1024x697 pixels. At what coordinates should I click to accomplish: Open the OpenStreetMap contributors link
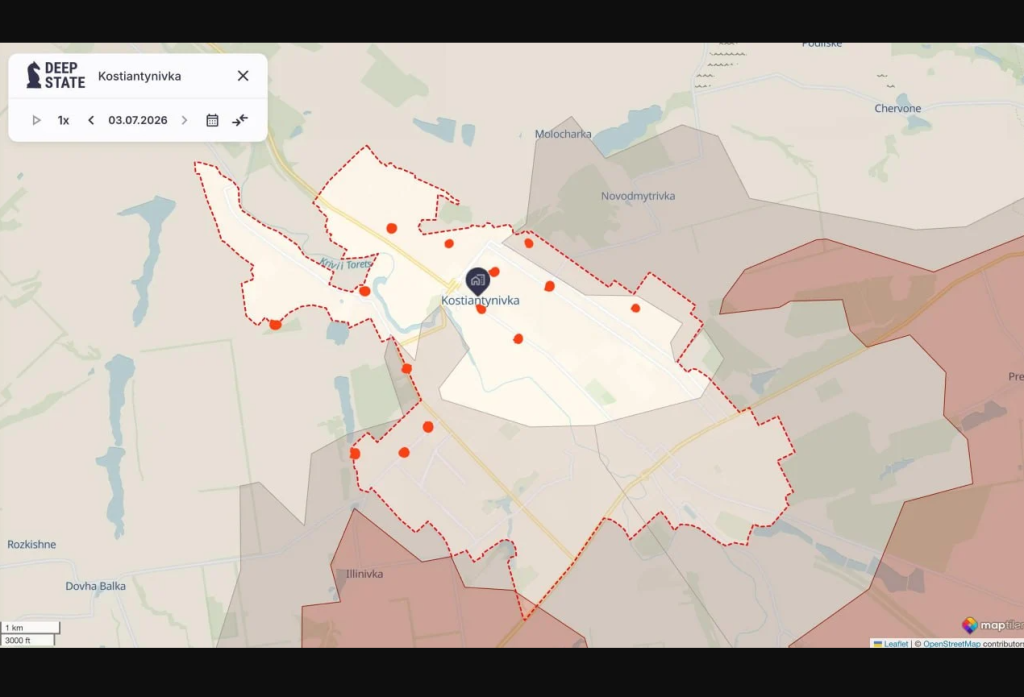[x=952, y=643]
